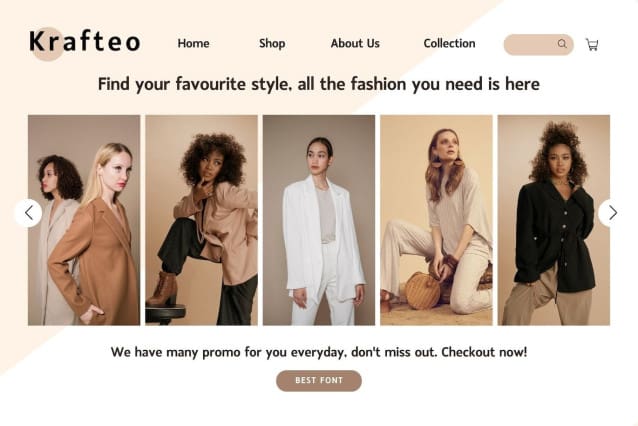Advance carousel with the next arrow

click(x=612, y=213)
